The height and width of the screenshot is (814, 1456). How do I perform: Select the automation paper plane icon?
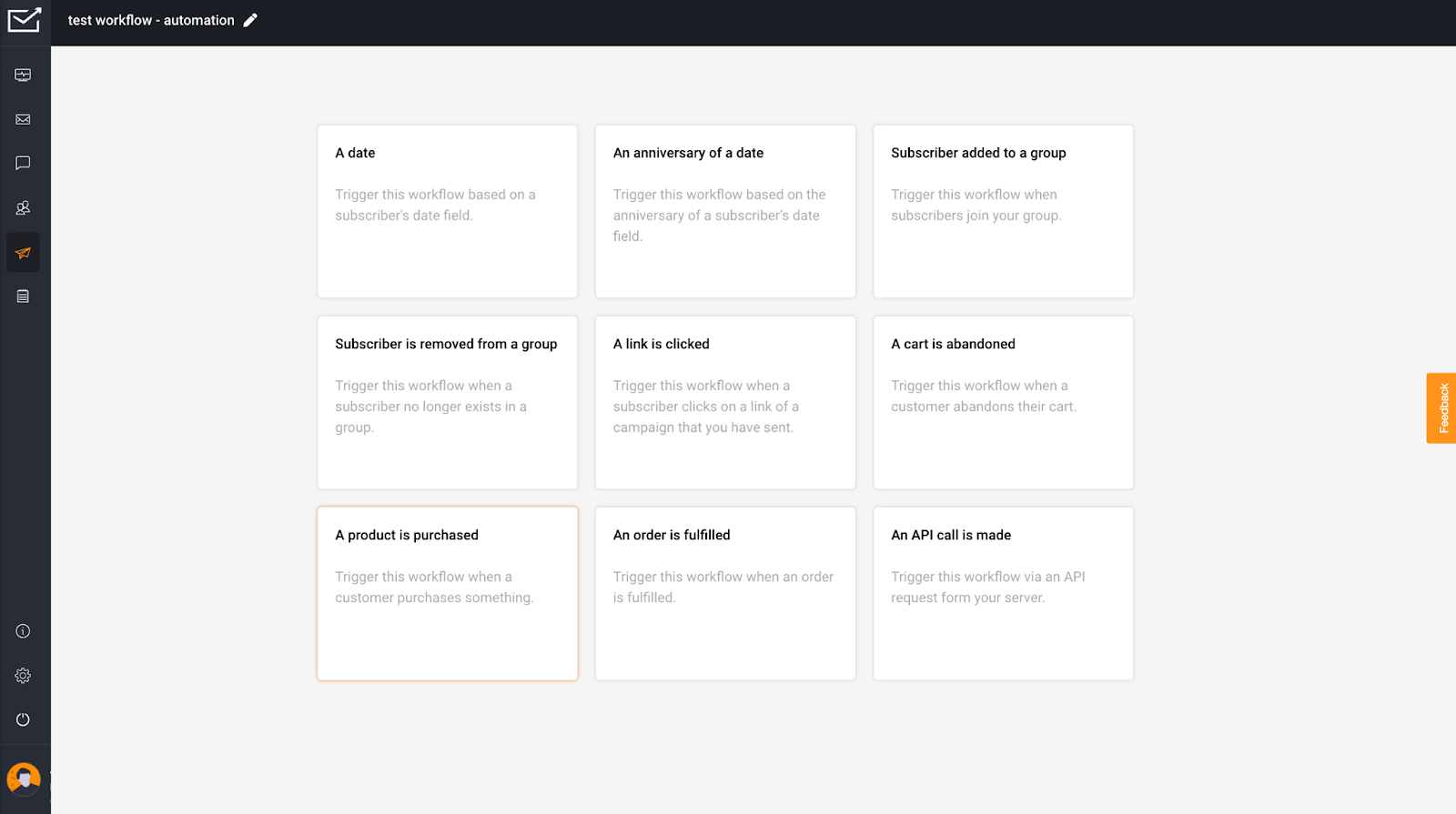[x=23, y=253]
